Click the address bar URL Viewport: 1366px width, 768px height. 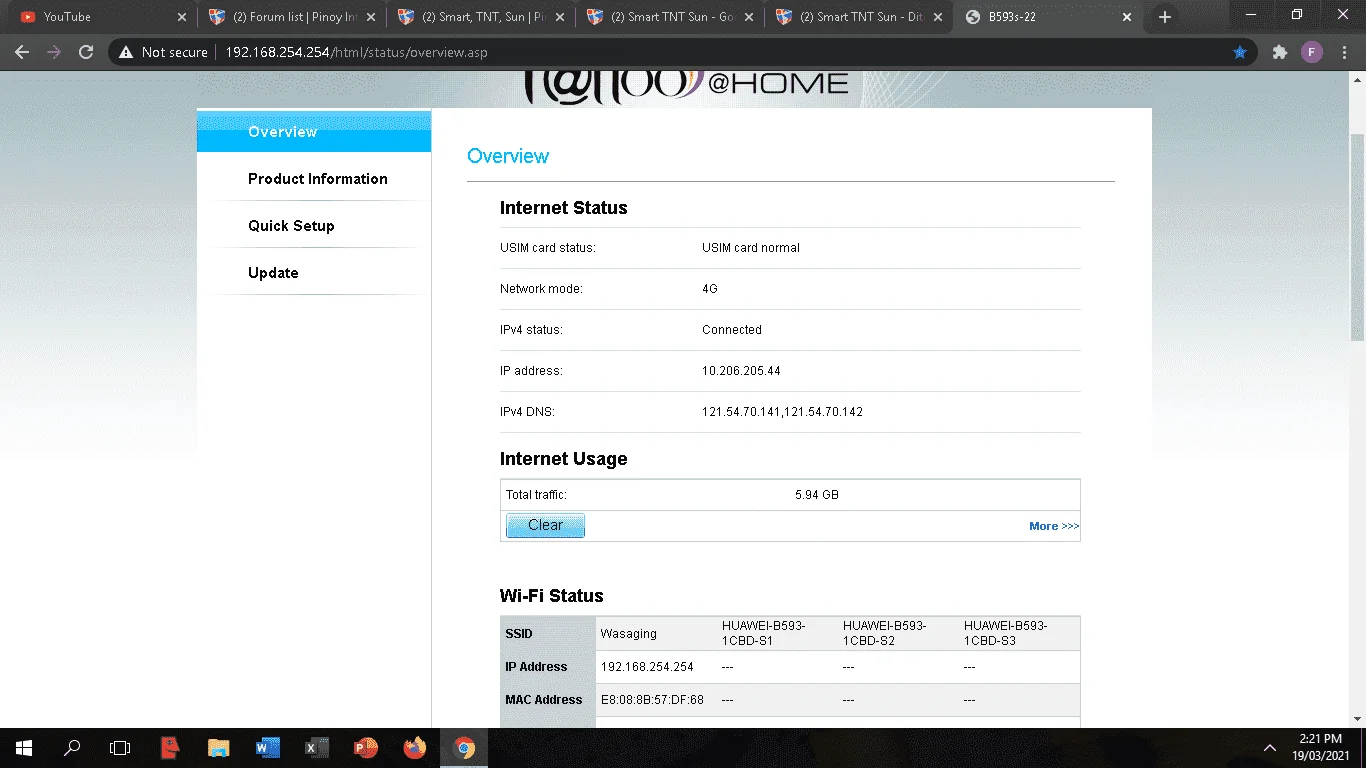[356, 52]
